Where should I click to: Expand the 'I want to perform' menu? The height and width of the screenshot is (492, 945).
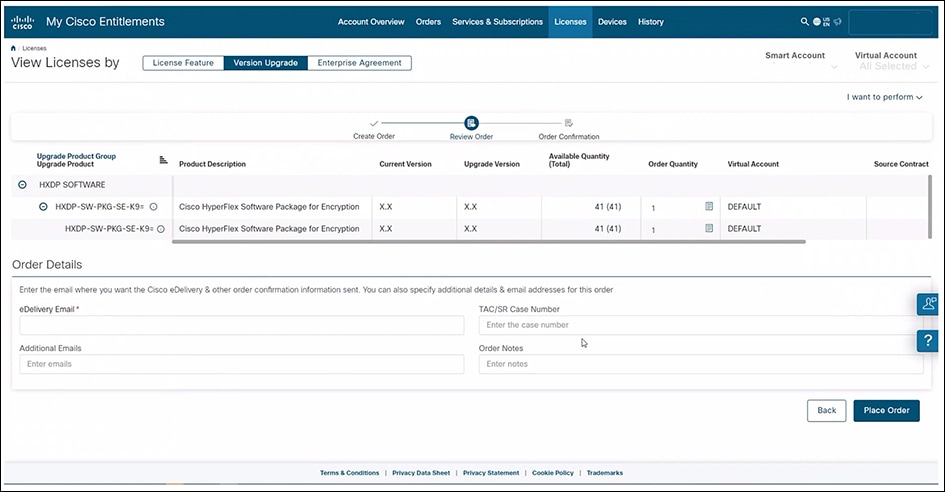pyautogui.click(x=884, y=97)
